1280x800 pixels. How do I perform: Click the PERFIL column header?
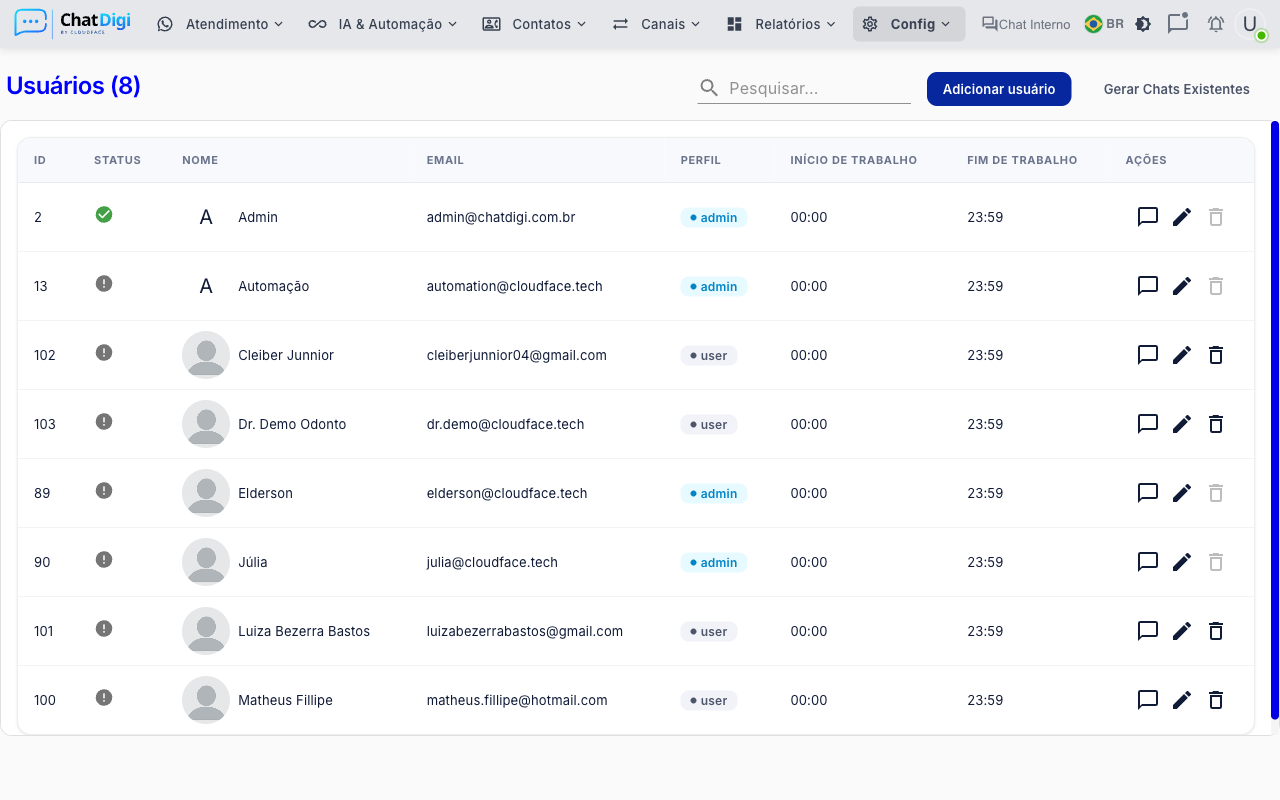700,160
